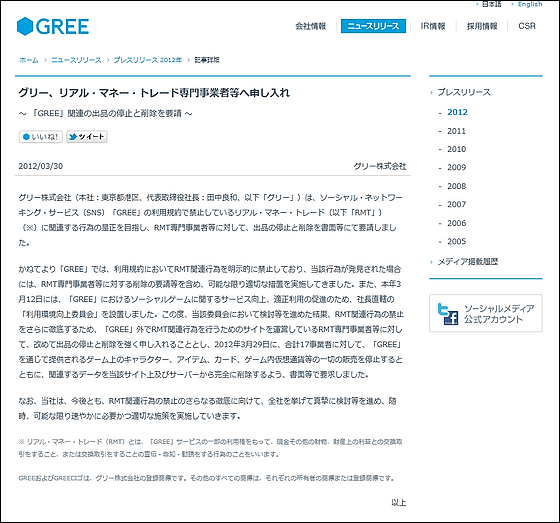Click the Twitter and Facebook banner icon
The height and width of the screenshot is (523, 560).
[x=448, y=314]
